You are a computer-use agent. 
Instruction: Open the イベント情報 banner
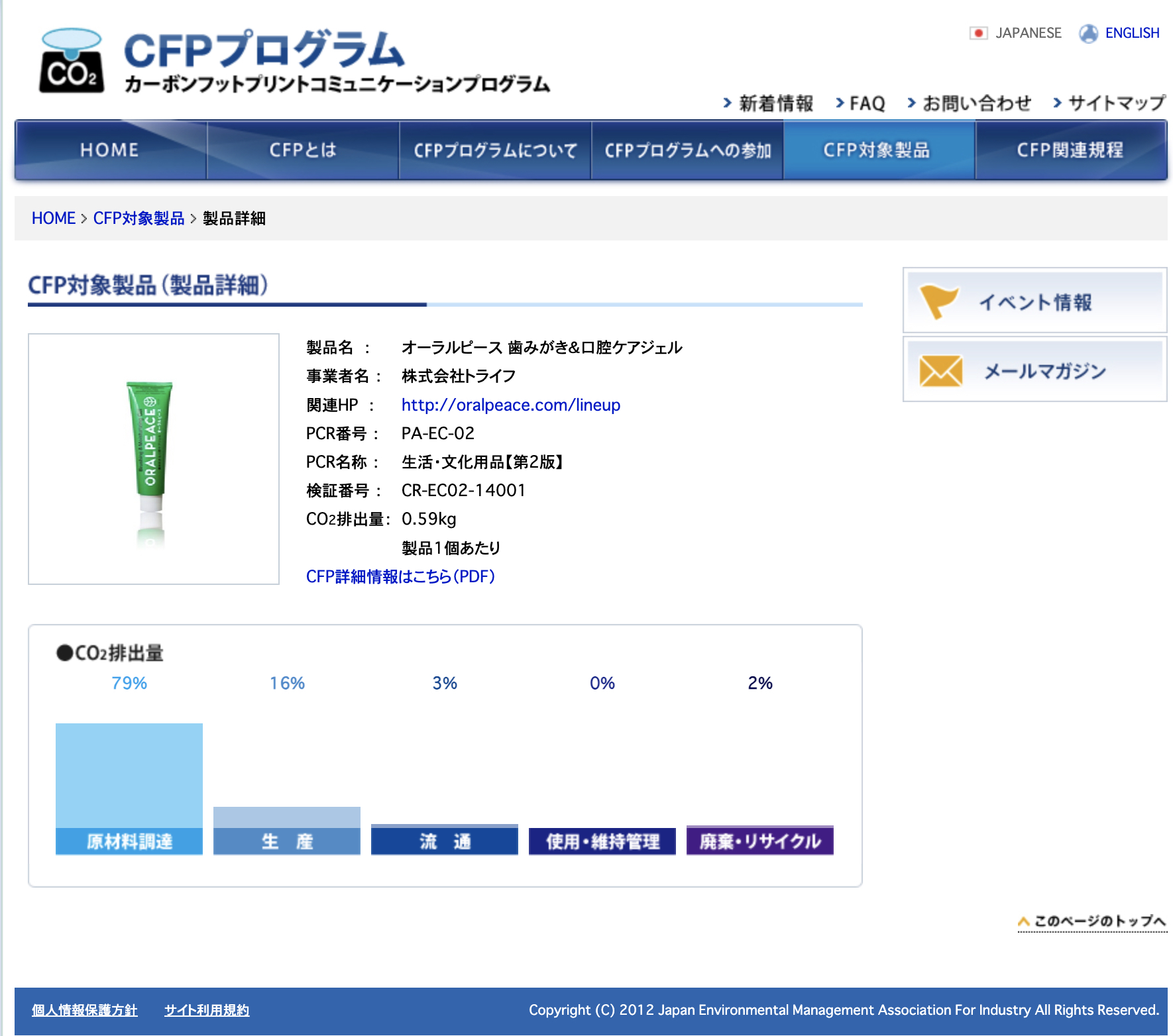tap(1034, 301)
